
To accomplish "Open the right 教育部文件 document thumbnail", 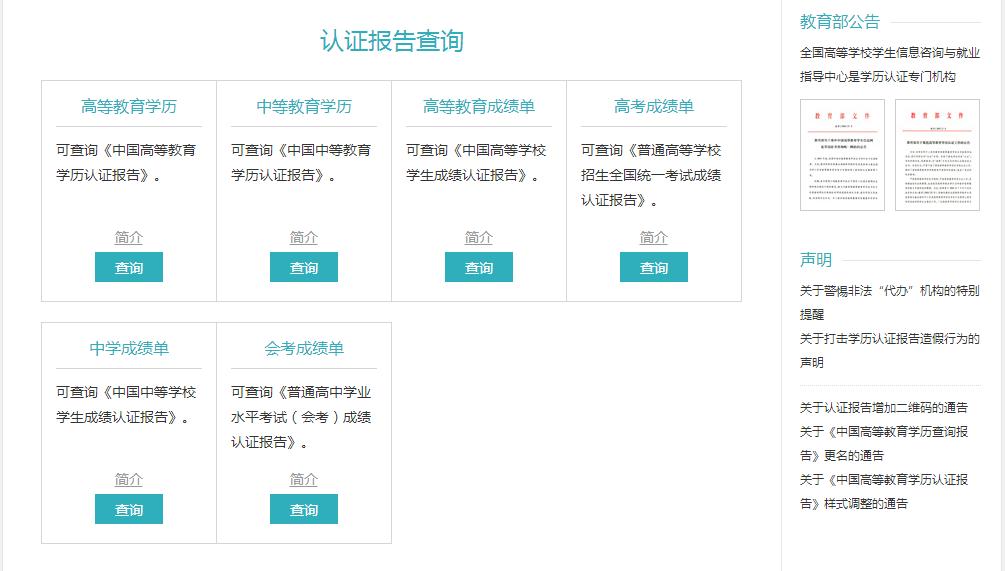I will pos(938,155).
